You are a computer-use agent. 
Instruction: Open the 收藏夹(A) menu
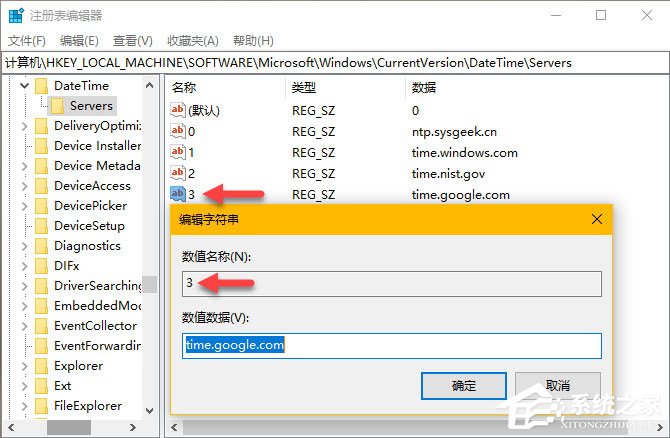point(193,41)
